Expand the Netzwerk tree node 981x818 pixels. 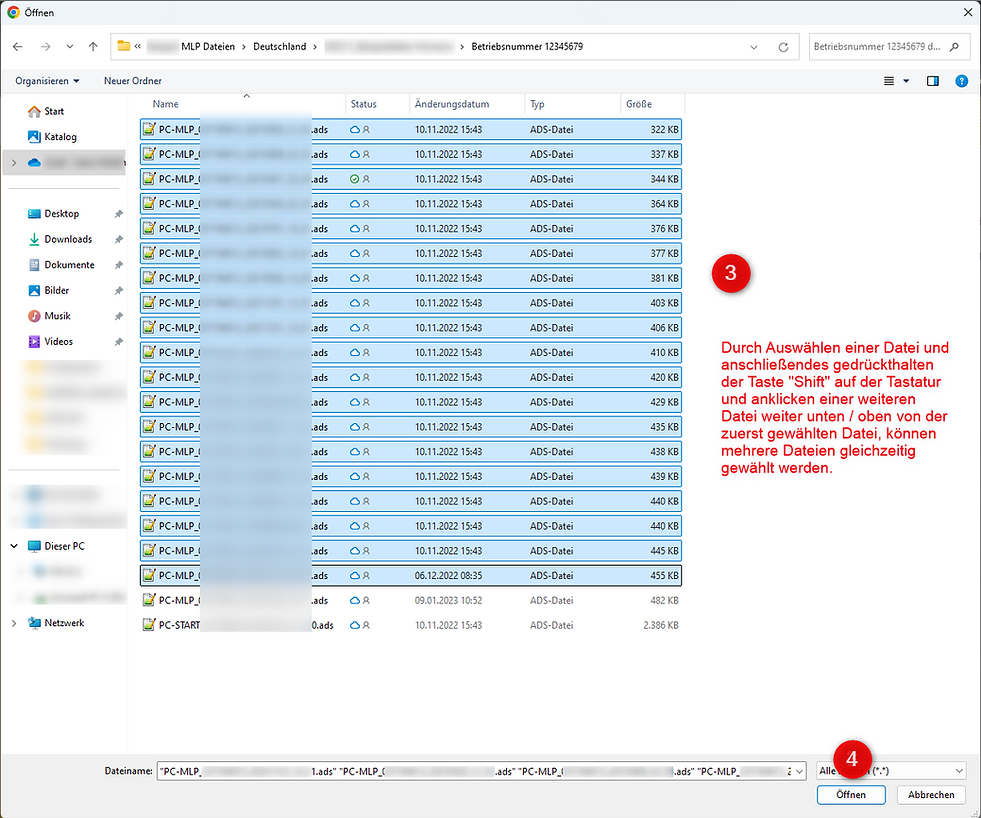pos(14,623)
